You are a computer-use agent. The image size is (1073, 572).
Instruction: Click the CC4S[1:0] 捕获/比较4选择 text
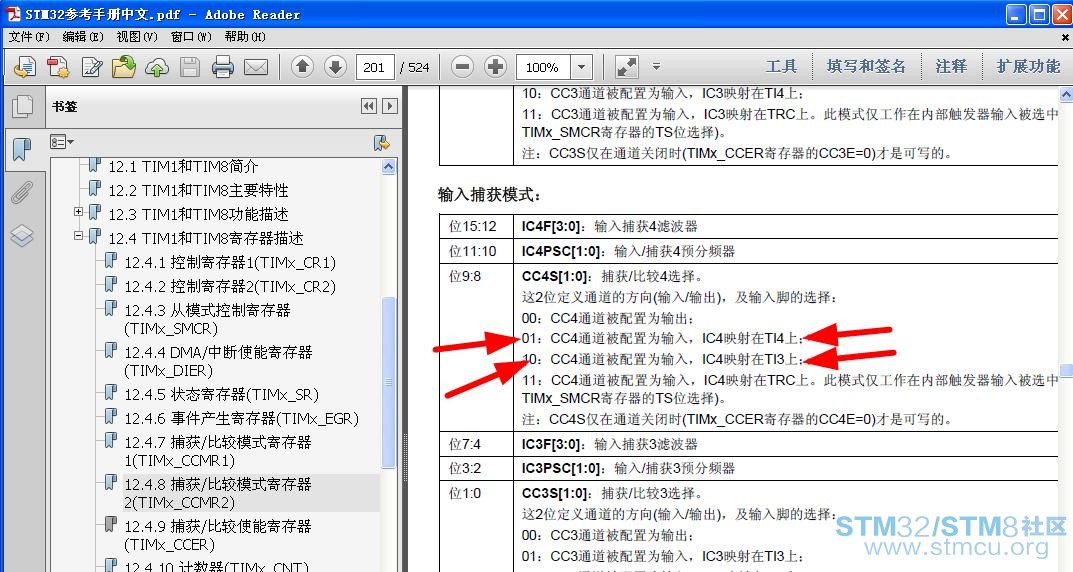612,276
